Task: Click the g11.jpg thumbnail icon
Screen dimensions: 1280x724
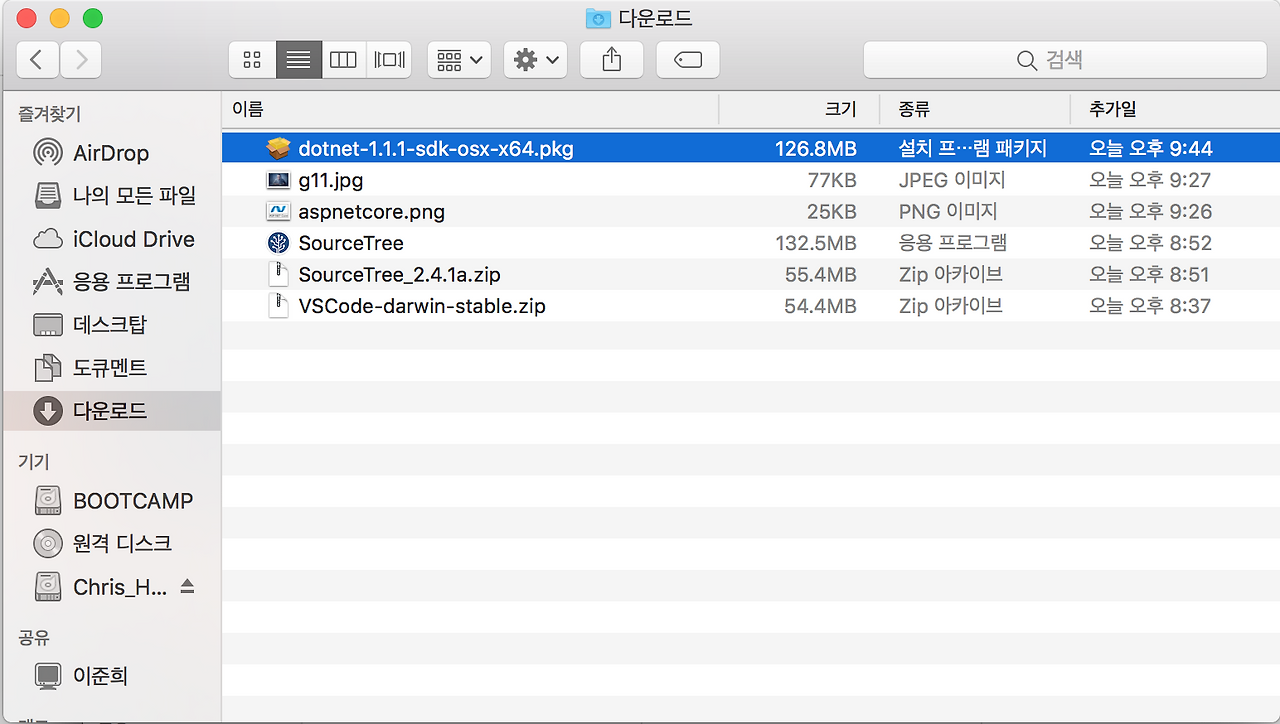Action: click(x=278, y=181)
